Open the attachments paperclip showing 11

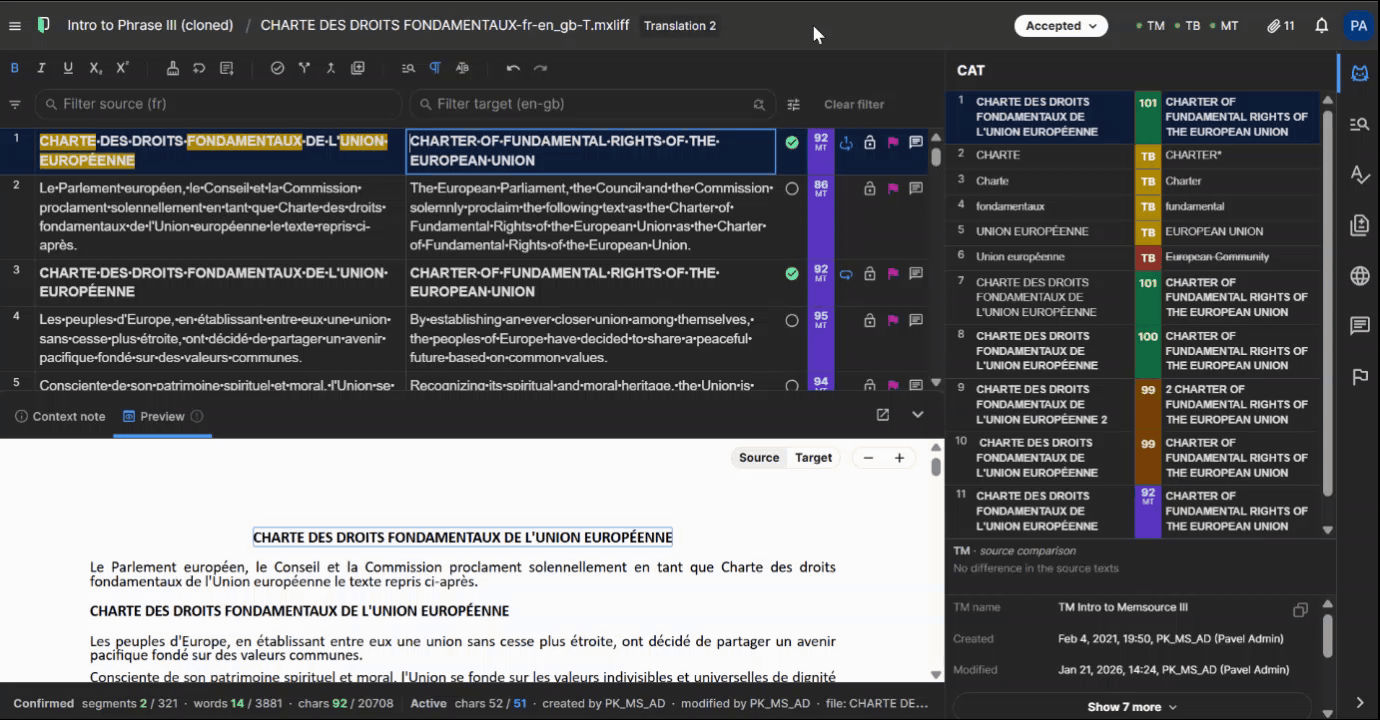(x=1280, y=26)
